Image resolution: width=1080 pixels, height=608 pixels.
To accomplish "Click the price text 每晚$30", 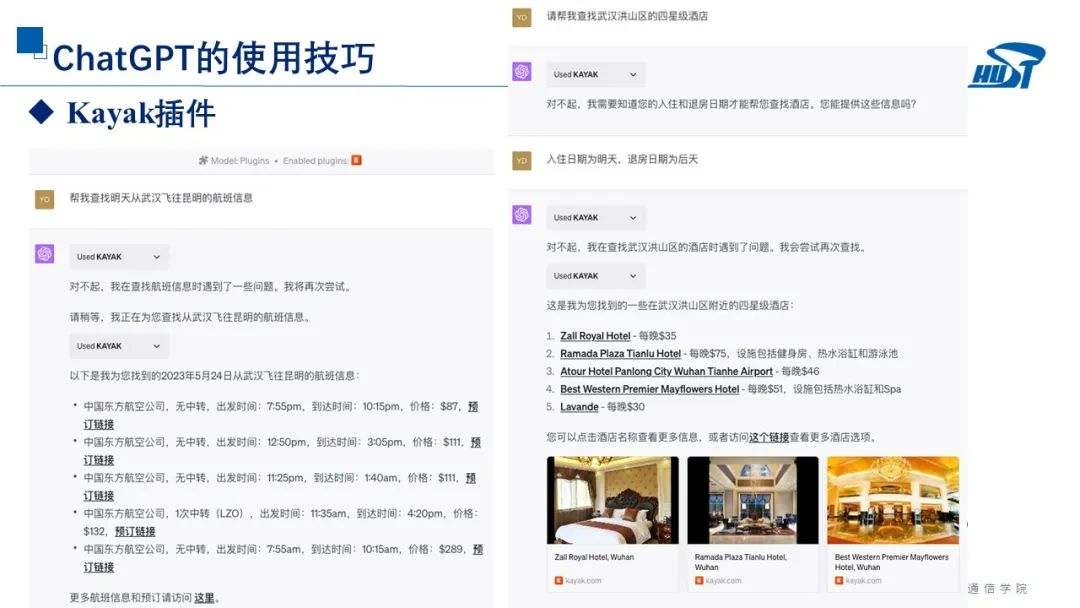I will coord(625,407).
